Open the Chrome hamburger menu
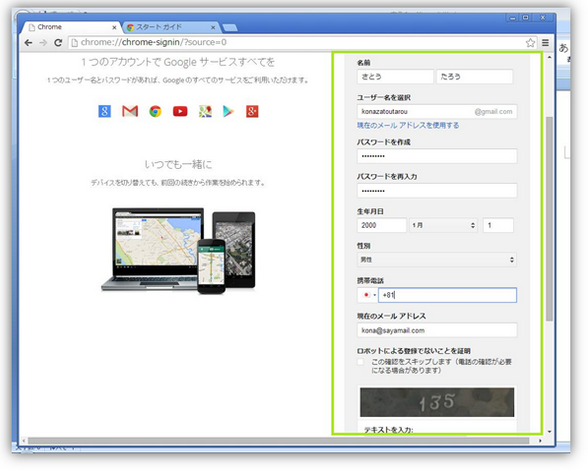The image size is (588, 470). pyautogui.click(x=545, y=43)
